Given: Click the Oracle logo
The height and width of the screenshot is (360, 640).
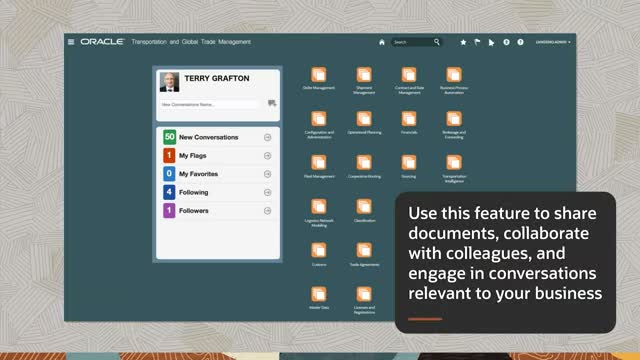Looking at the screenshot, I should tap(102, 42).
